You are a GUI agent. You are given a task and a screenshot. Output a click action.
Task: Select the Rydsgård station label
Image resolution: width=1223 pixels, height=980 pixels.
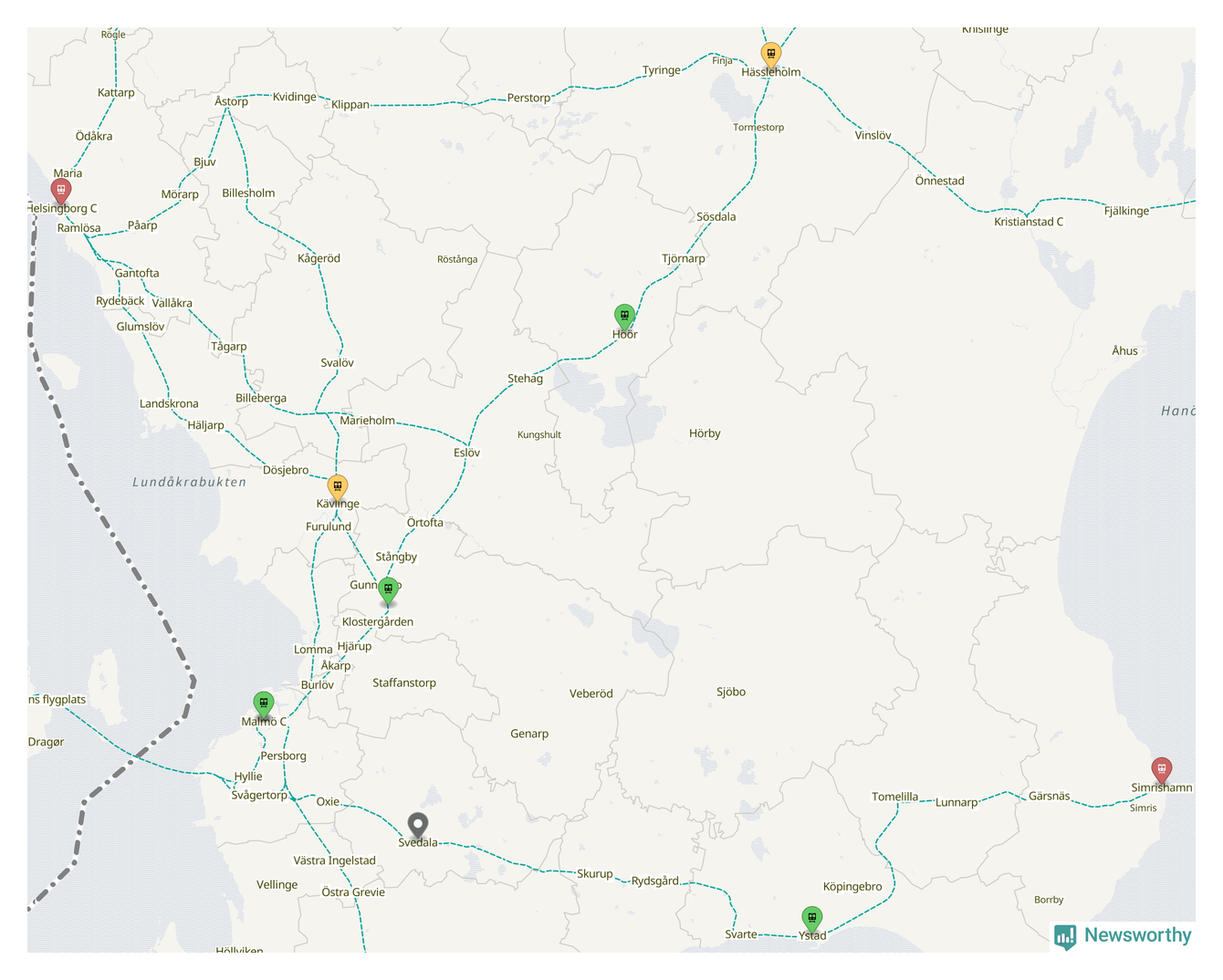coord(655,881)
